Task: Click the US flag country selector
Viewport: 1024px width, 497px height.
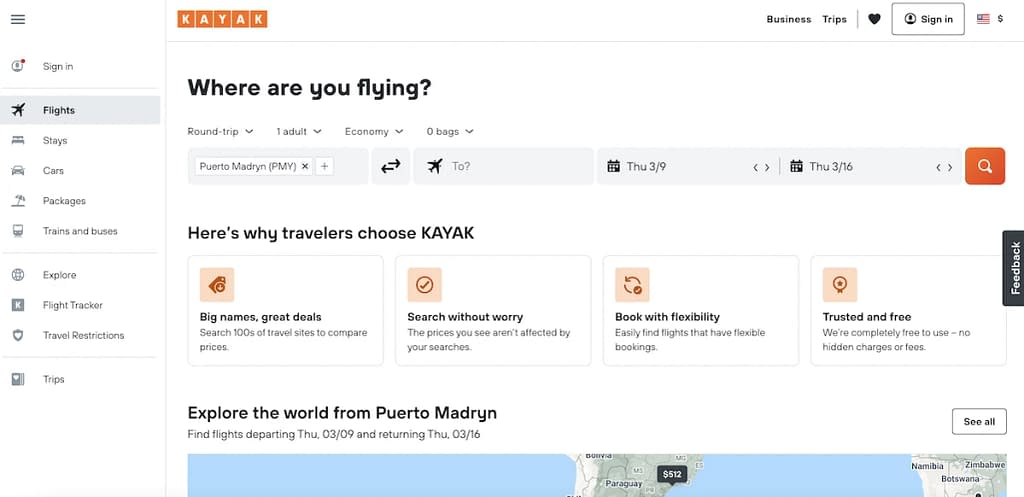Action: 983,19
